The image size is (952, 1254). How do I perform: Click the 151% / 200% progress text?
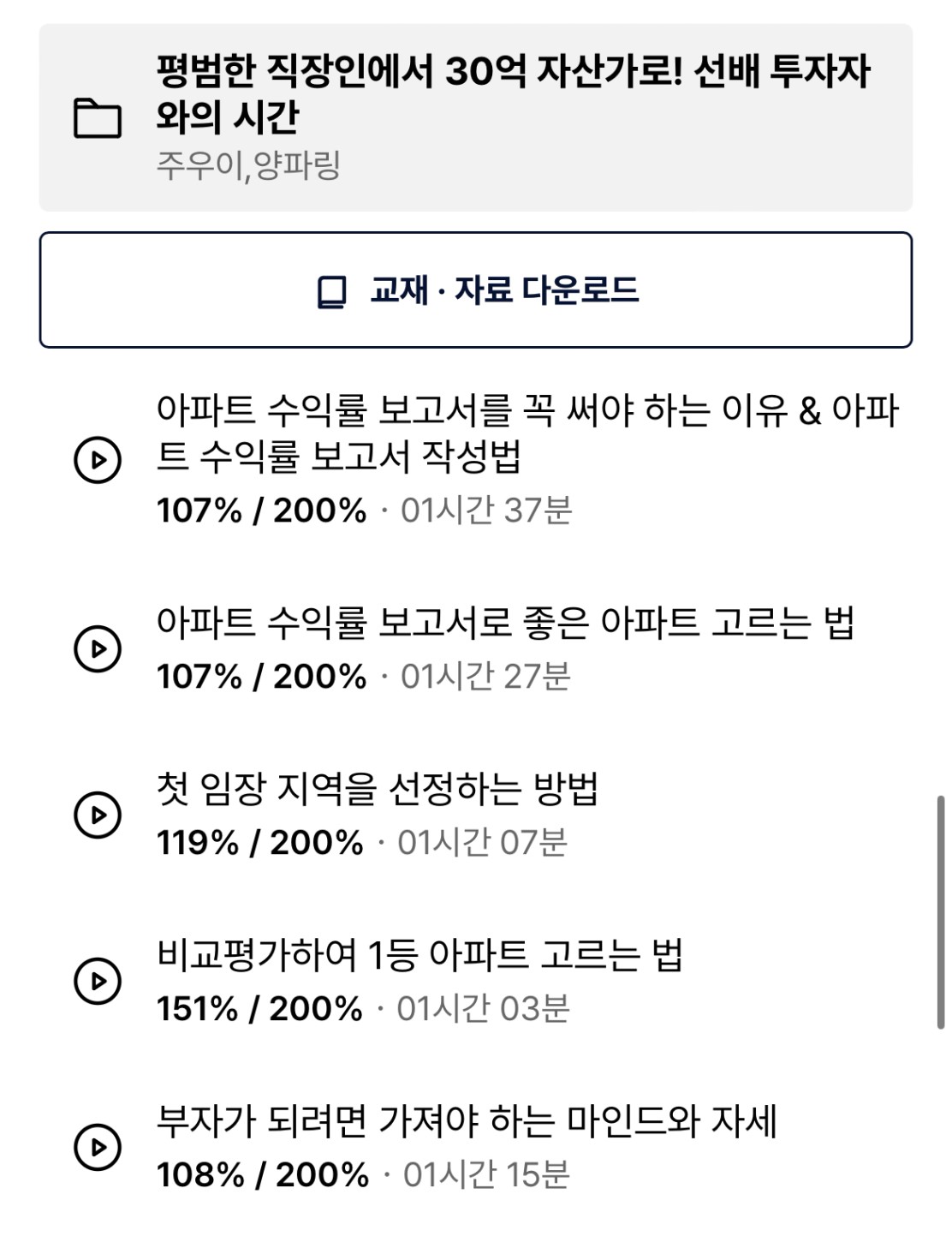[x=259, y=1009]
